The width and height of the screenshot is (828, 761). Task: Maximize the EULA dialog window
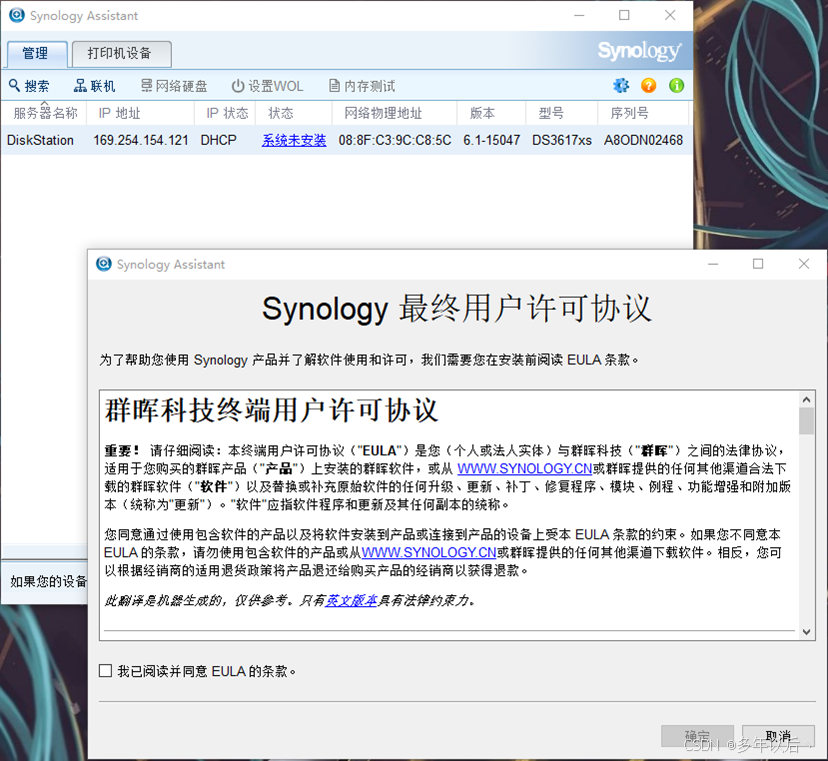758,264
